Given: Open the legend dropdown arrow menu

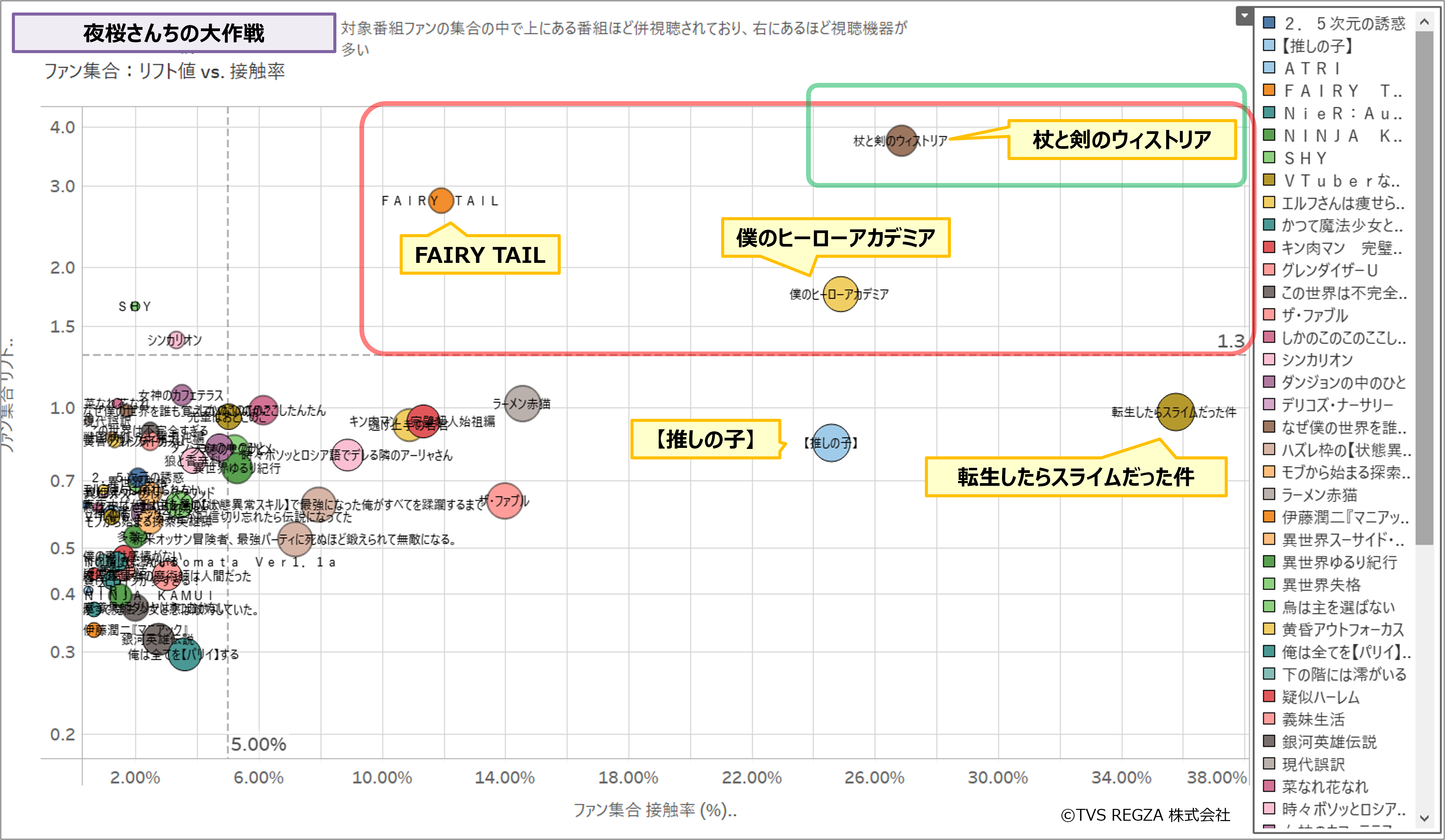Looking at the screenshot, I should [1244, 16].
